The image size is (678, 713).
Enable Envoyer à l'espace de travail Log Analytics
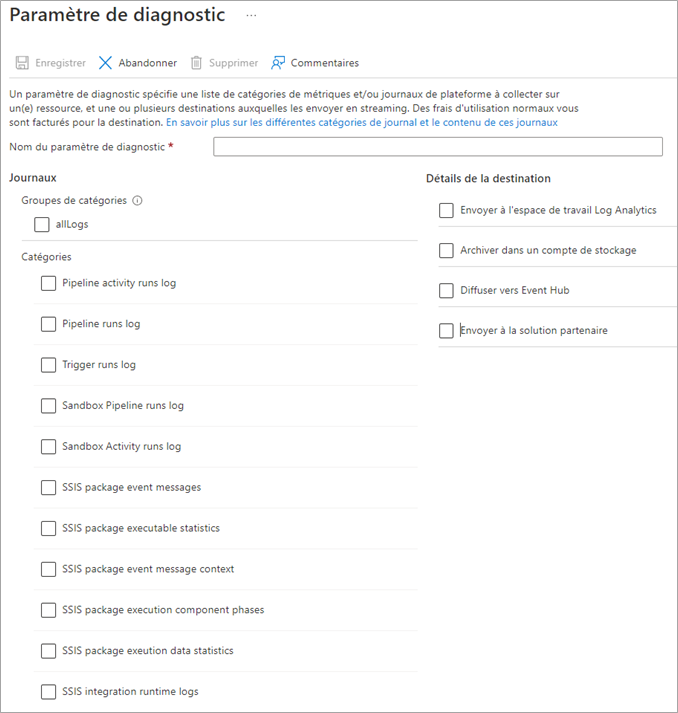446,211
